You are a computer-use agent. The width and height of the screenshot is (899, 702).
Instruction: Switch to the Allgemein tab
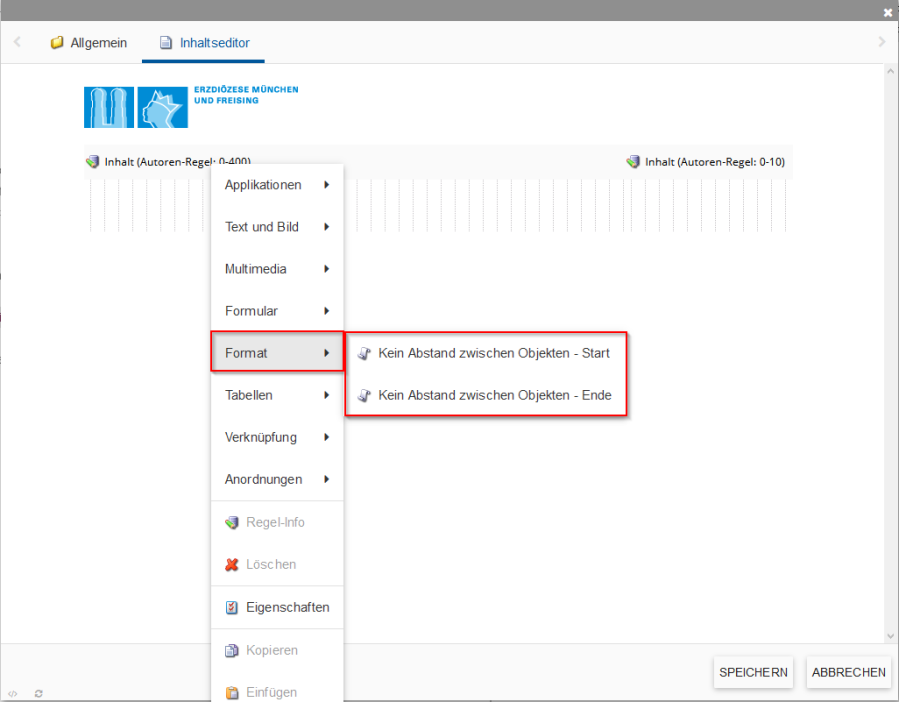tap(89, 42)
